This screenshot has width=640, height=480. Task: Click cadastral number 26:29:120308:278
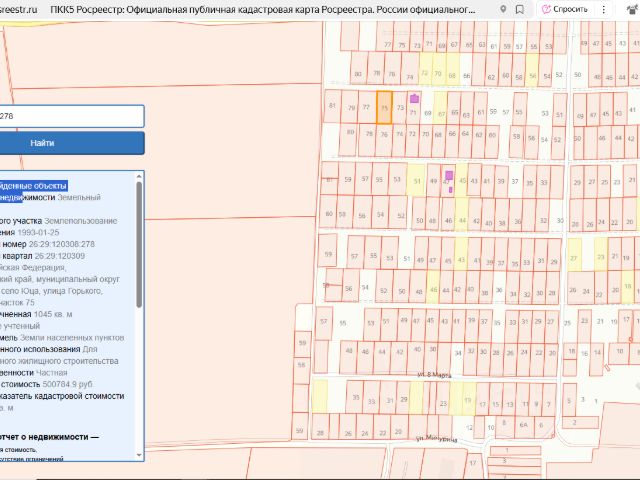[x=62, y=244]
